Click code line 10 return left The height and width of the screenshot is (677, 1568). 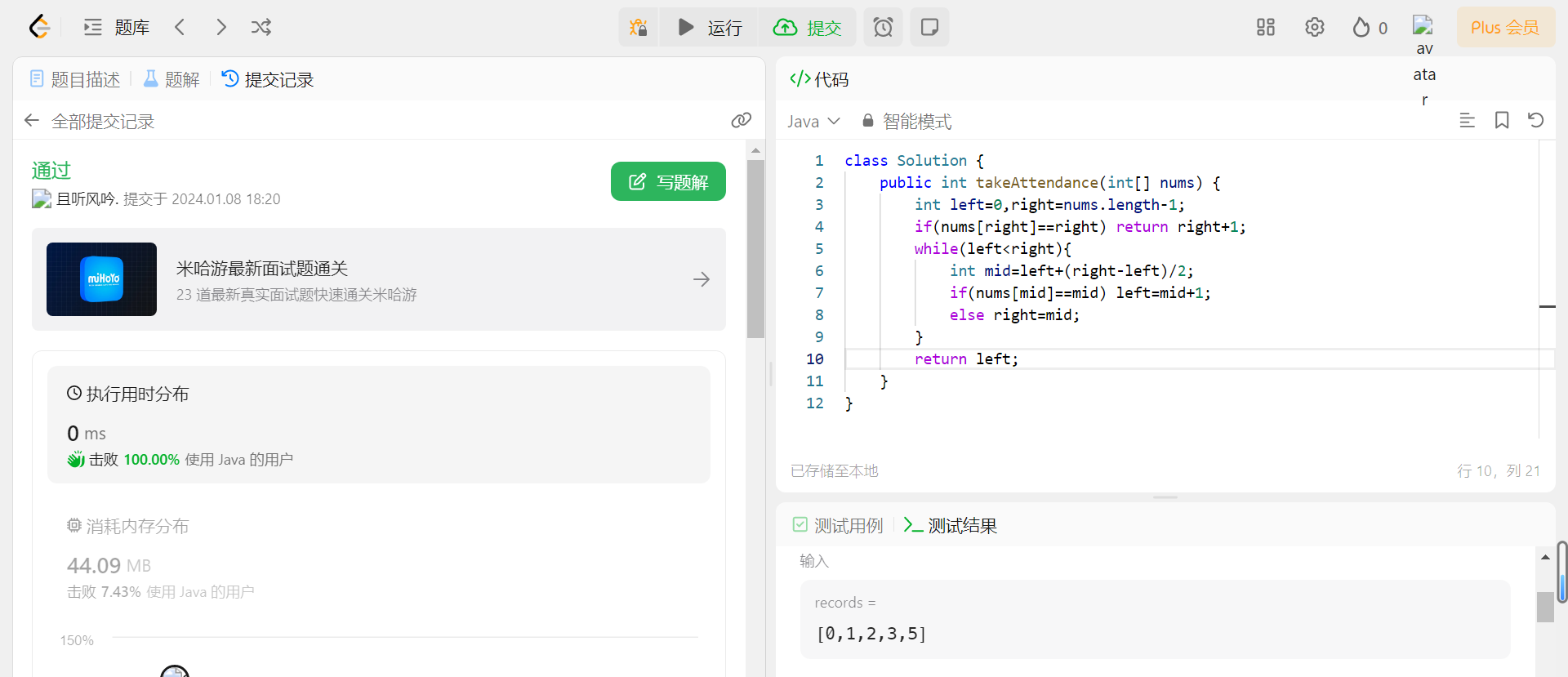click(966, 359)
